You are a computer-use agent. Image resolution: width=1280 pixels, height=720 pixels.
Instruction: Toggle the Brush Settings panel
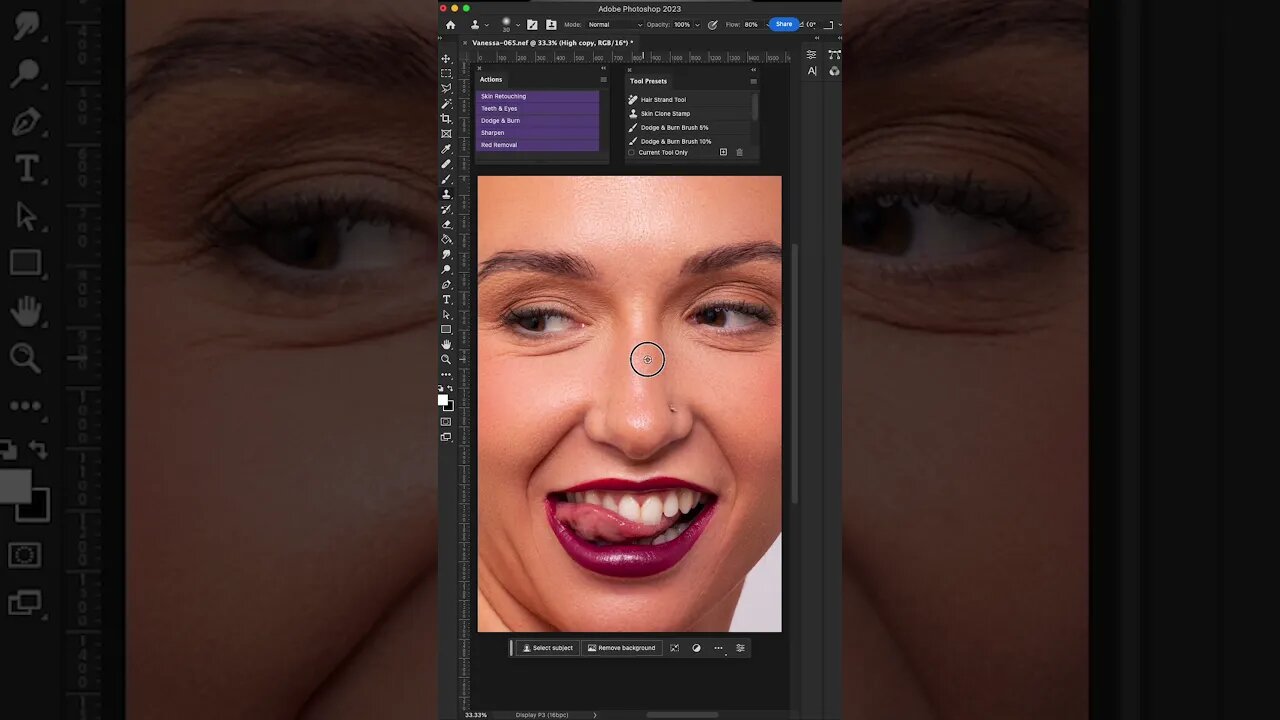click(532, 24)
